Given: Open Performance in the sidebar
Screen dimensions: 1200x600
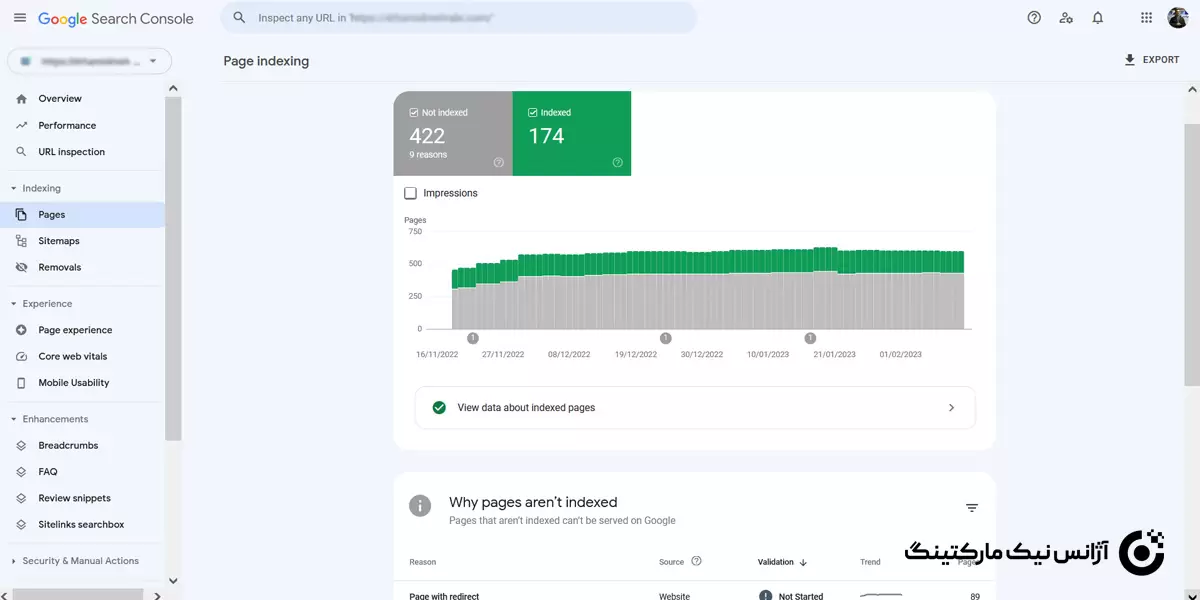Looking at the screenshot, I should [67, 126].
